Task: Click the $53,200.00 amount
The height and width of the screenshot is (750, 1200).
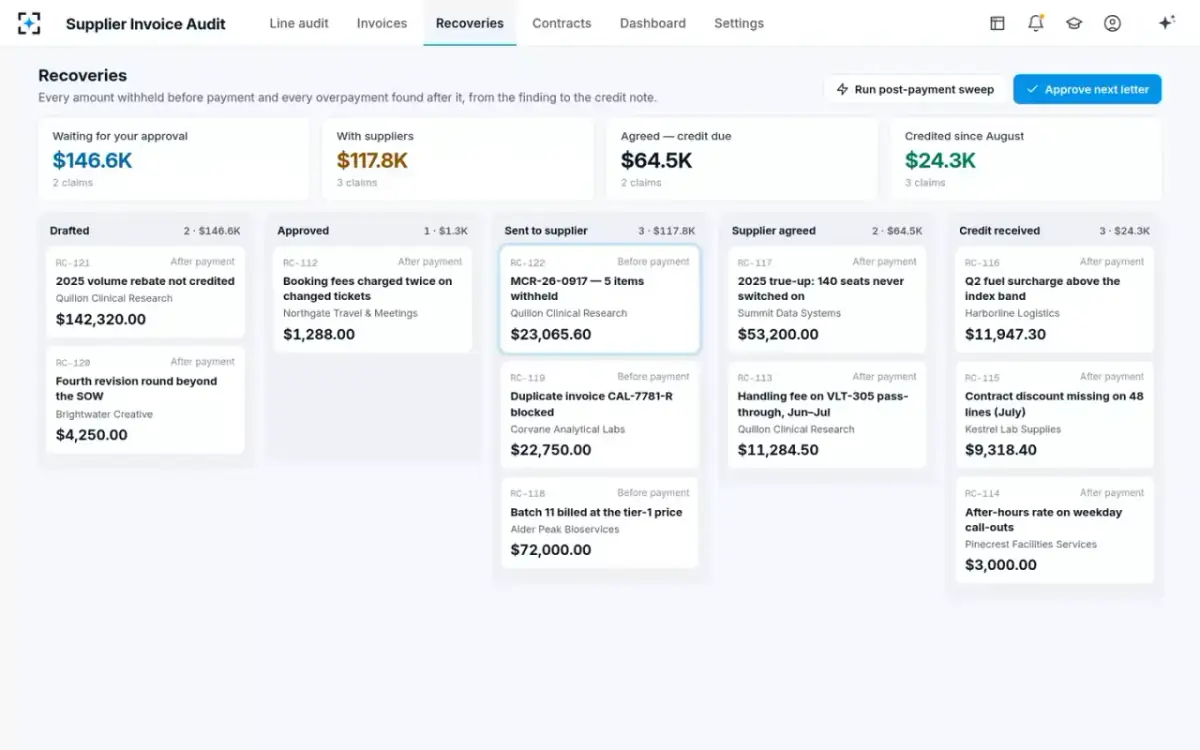Action: [x=778, y=334]
